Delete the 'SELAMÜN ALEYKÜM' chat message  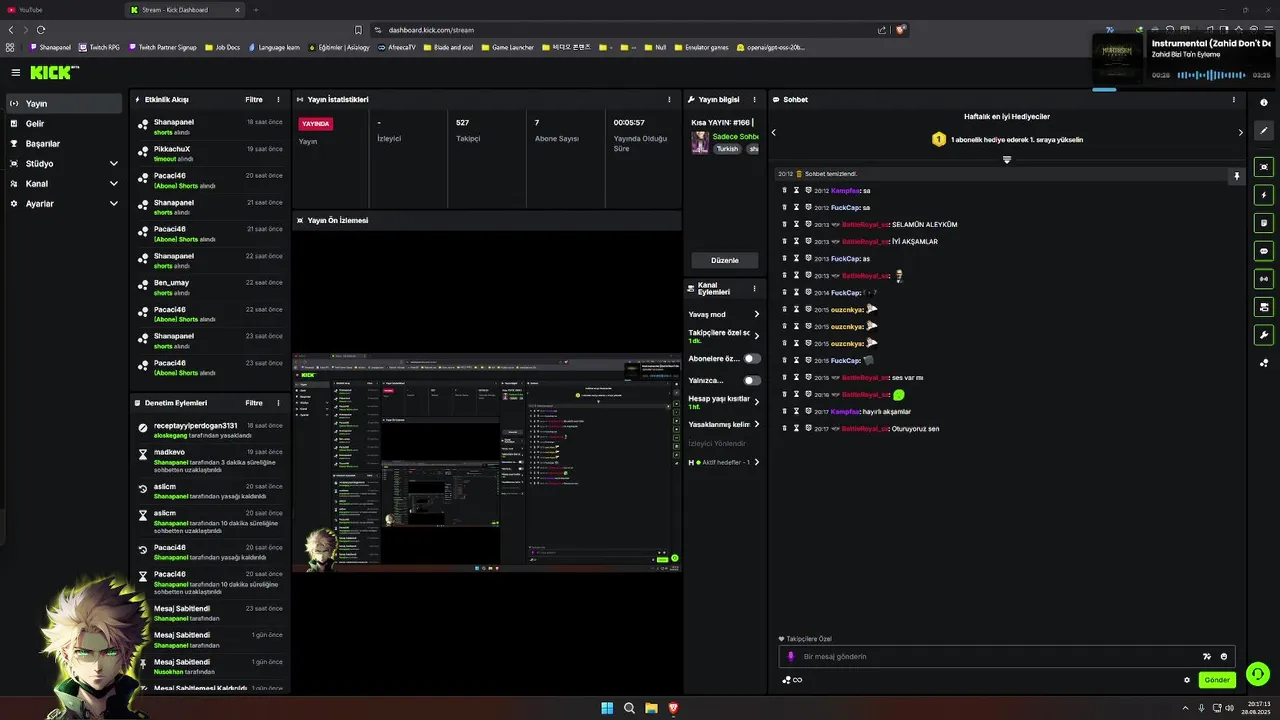coord(784,224)
